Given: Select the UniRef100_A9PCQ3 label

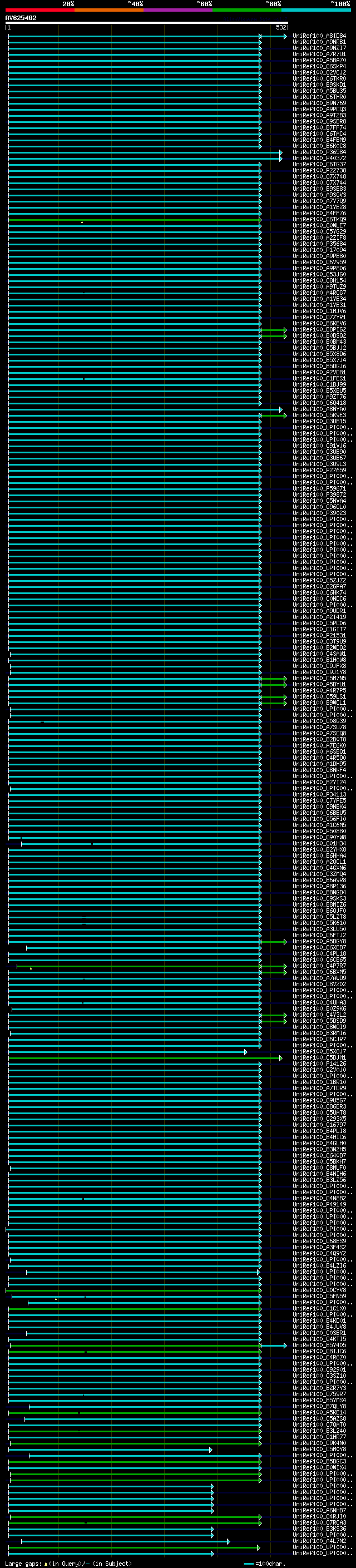Looking at the screenshot, I should point(319,109).
